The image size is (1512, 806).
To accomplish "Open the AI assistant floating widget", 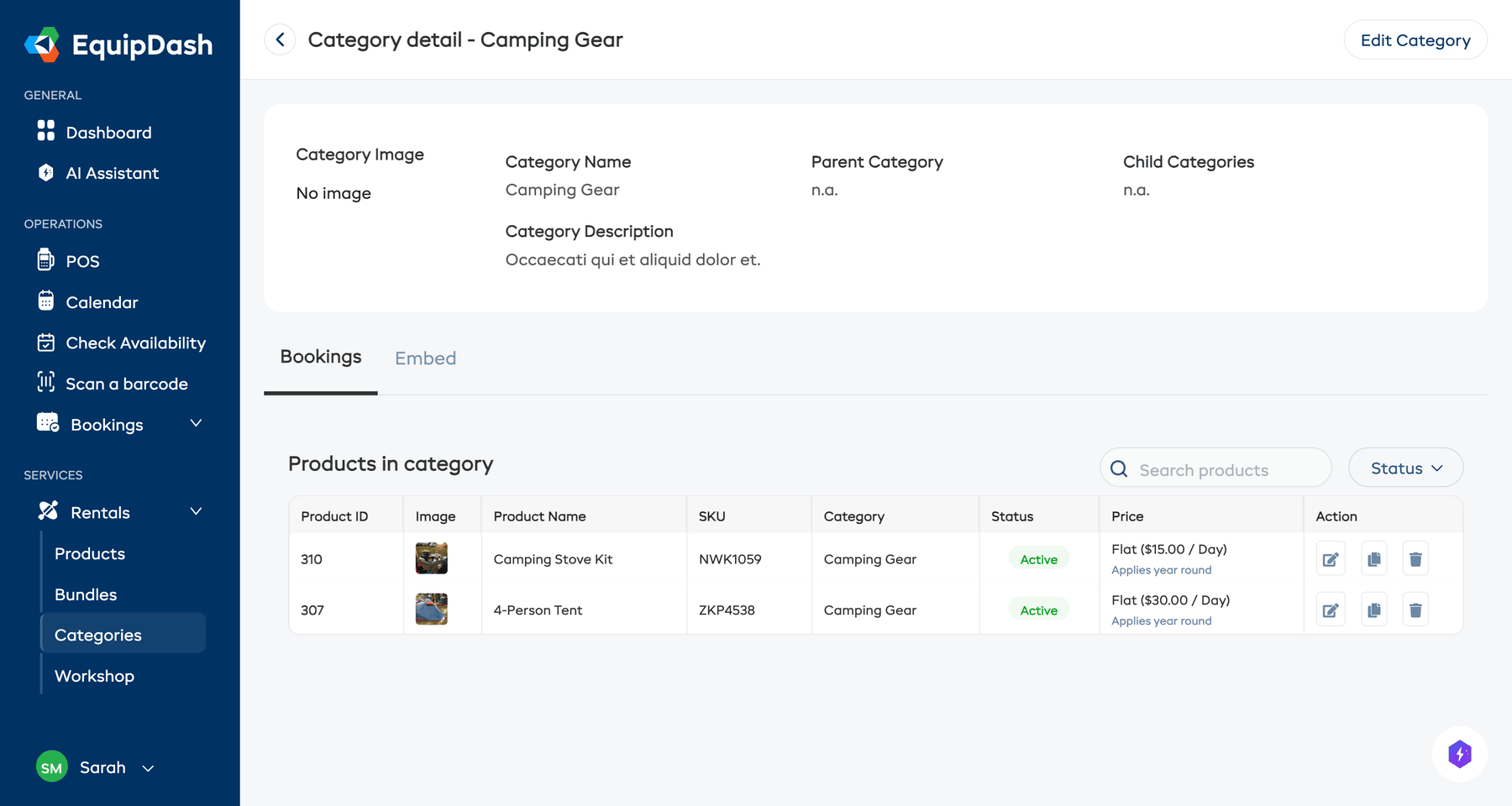I will (1460, 754).
